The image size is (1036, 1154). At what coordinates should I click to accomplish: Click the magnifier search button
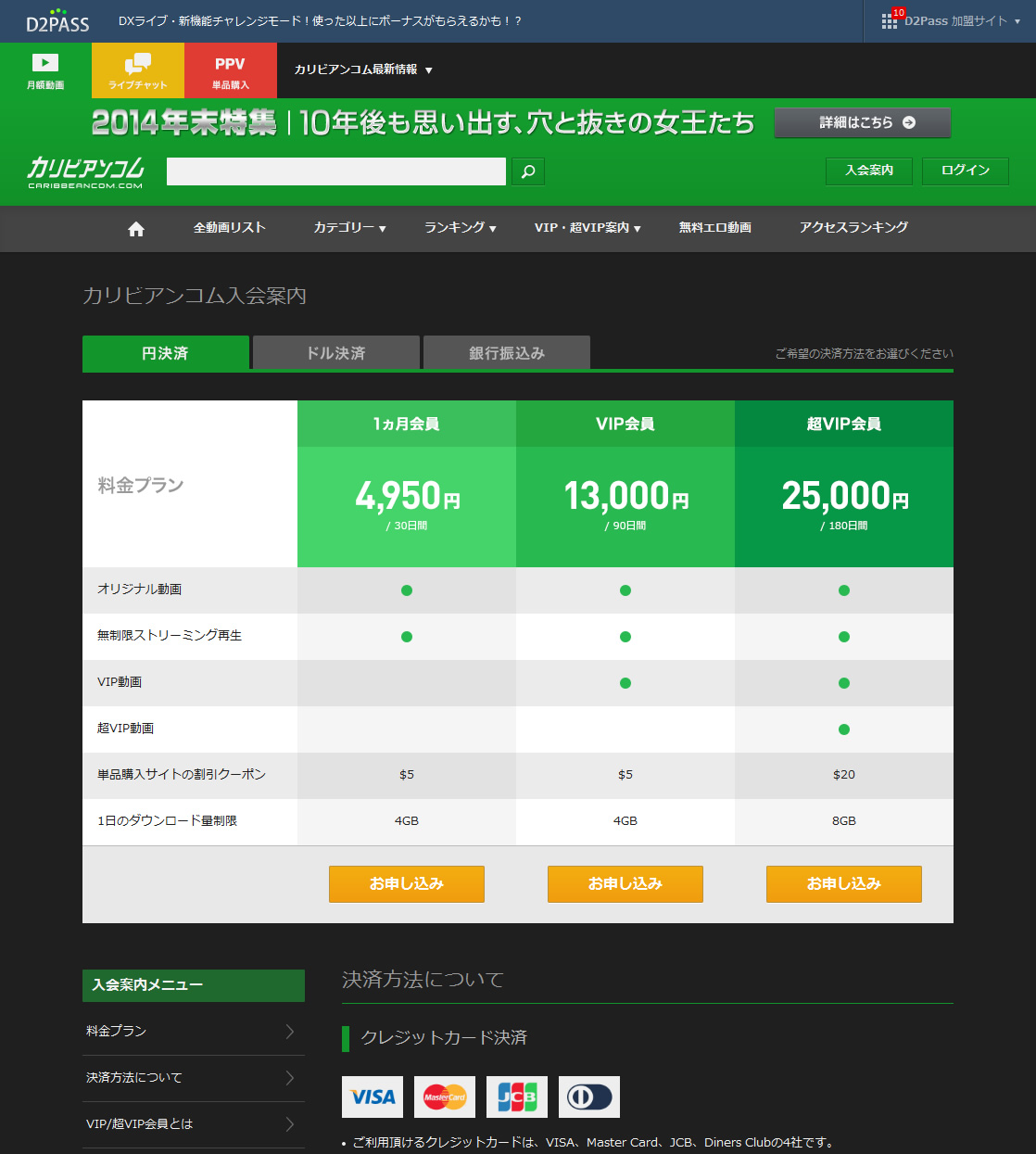[528, 171]
